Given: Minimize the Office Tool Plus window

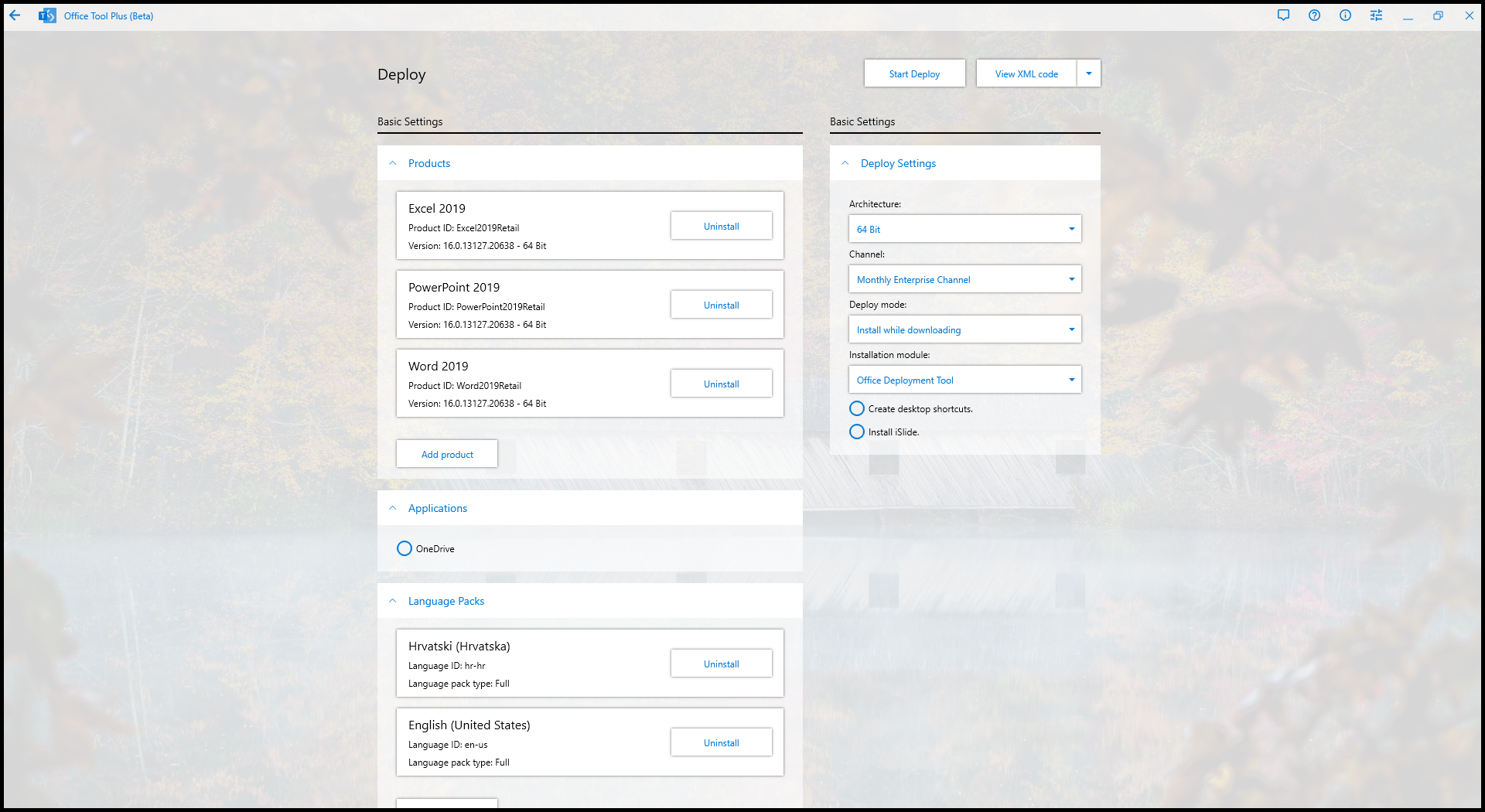Looking at the screenshot, I should click(1408, 15).
